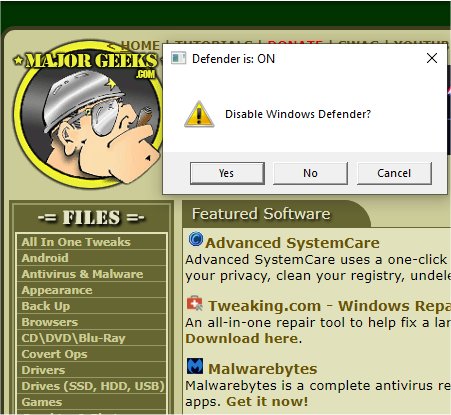Close the Defender is: ON dialog
Screen dimensions: 451x415
[x=432, y=58]
